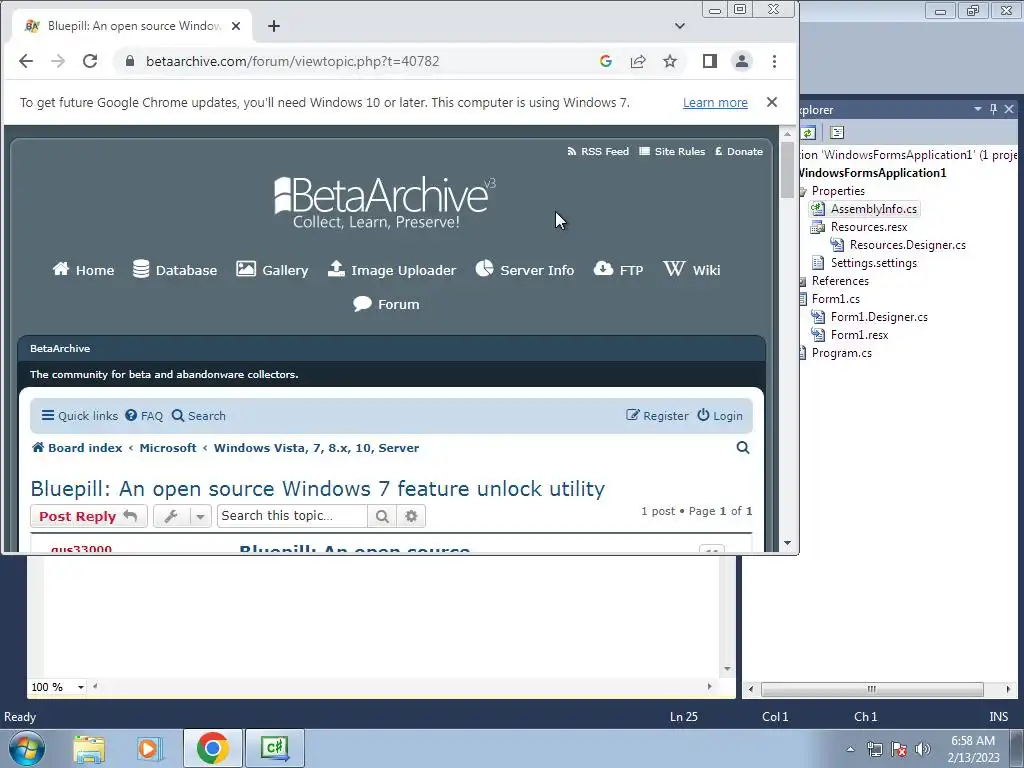Image resolution: width=1024 pixels, height=768 pixels.
Task: Open the editor 100 % zoom dropdown
Action: 80,687
